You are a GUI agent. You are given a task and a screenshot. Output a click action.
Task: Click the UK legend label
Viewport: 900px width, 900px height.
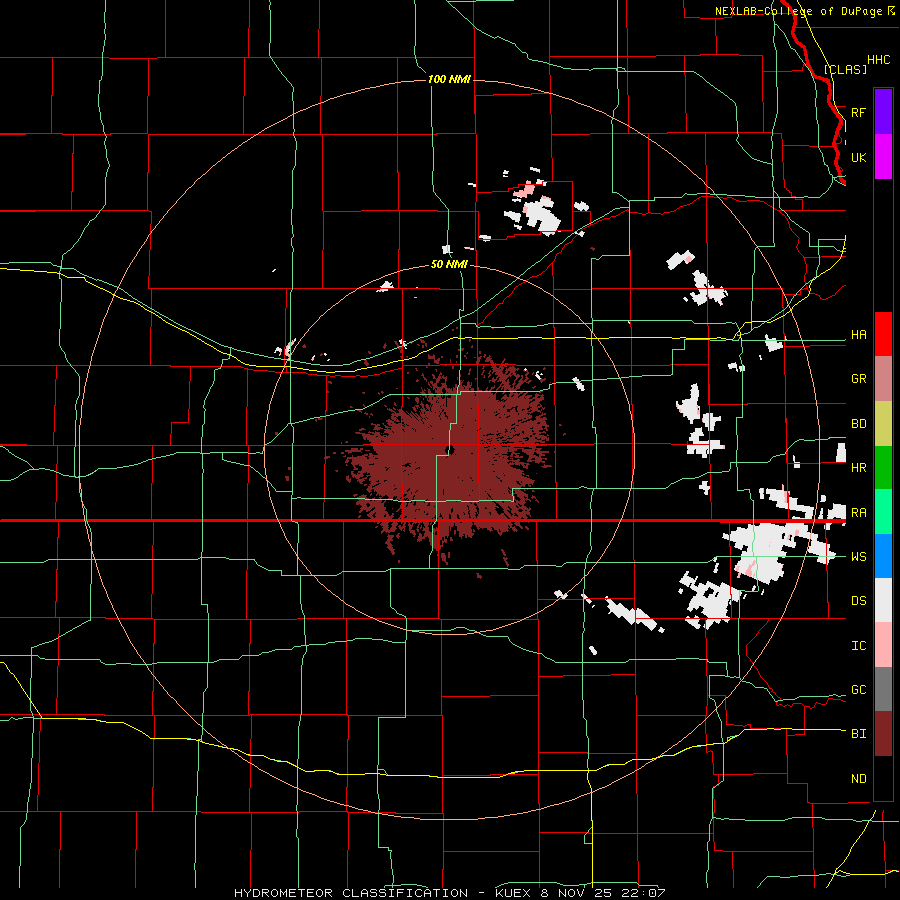pyautogui.click(x=858, y=157)
